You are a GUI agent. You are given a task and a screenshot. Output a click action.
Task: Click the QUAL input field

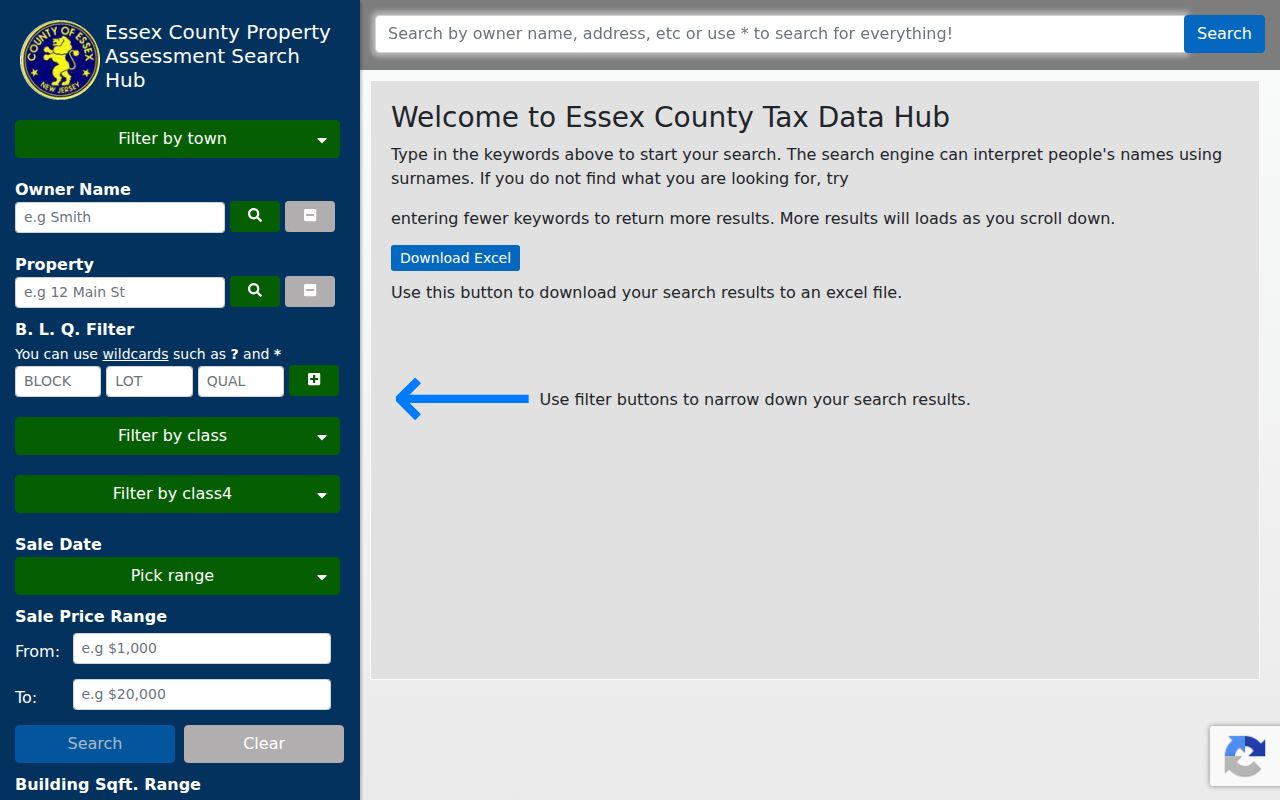tap(241, 381)
